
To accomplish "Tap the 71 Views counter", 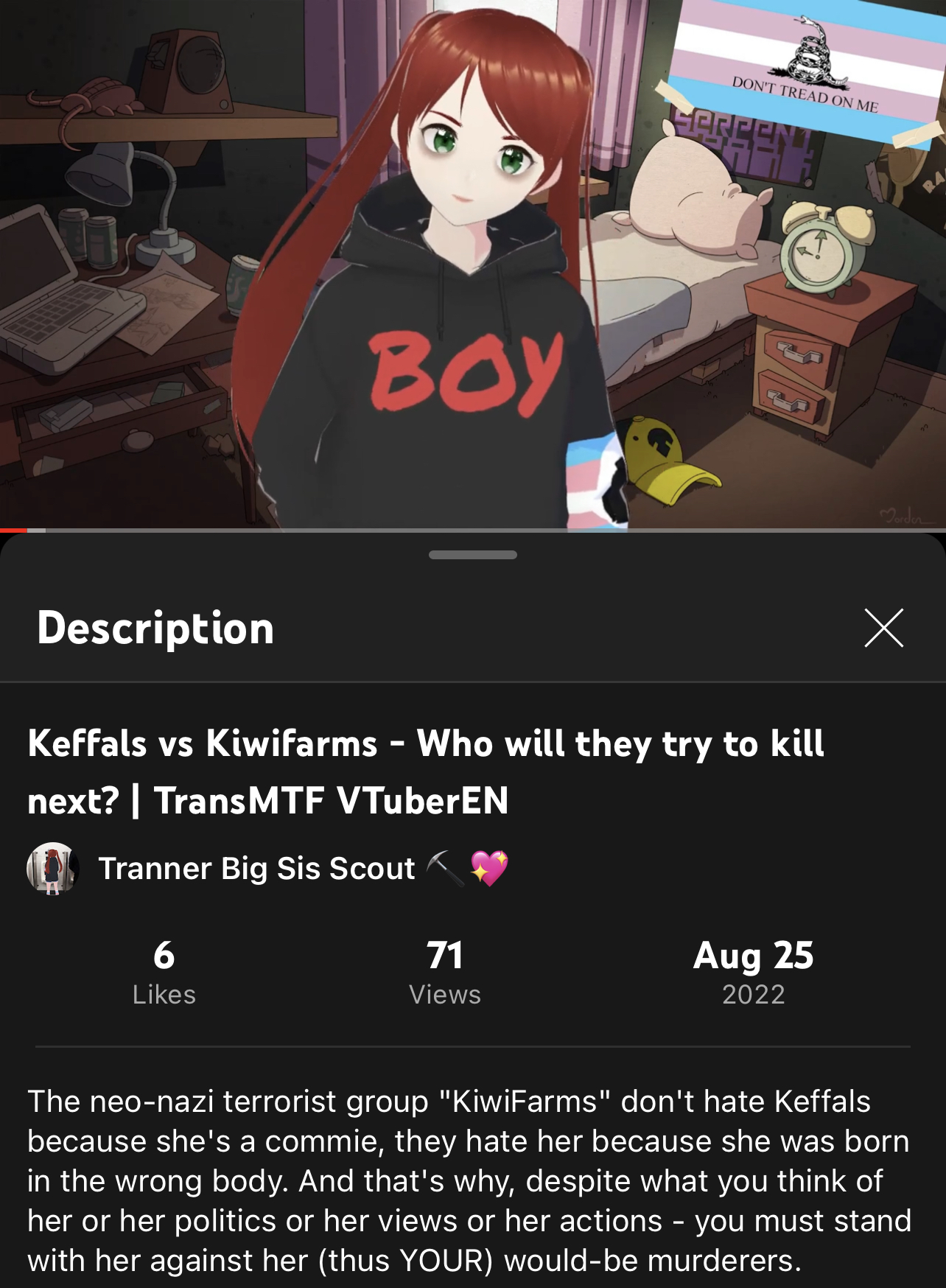I will coord(445,972).
